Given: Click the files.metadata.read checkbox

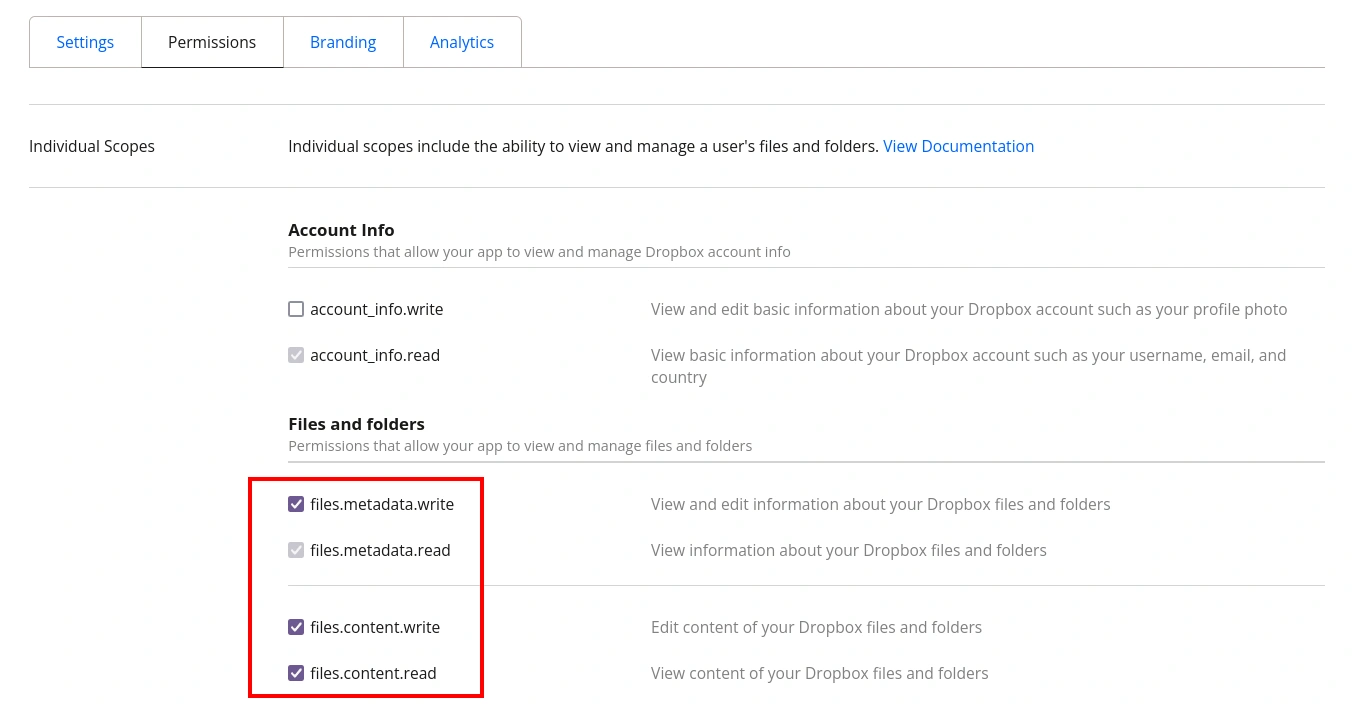Looking at the screenshot, I should click(296, 550).
